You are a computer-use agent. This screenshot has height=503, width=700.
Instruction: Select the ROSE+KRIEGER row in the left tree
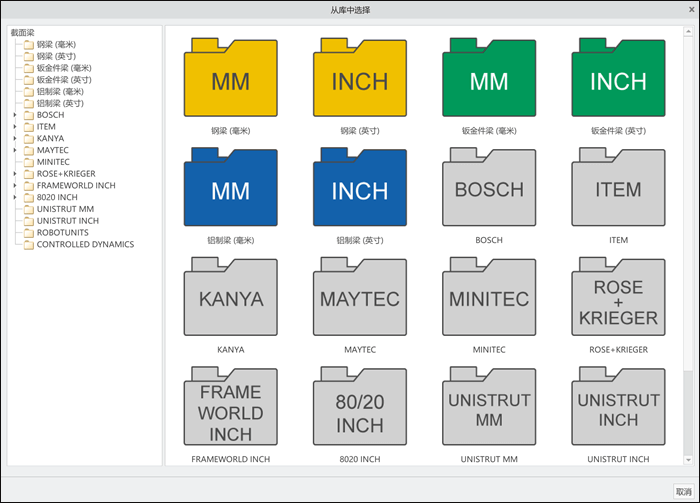pos(60,174)
